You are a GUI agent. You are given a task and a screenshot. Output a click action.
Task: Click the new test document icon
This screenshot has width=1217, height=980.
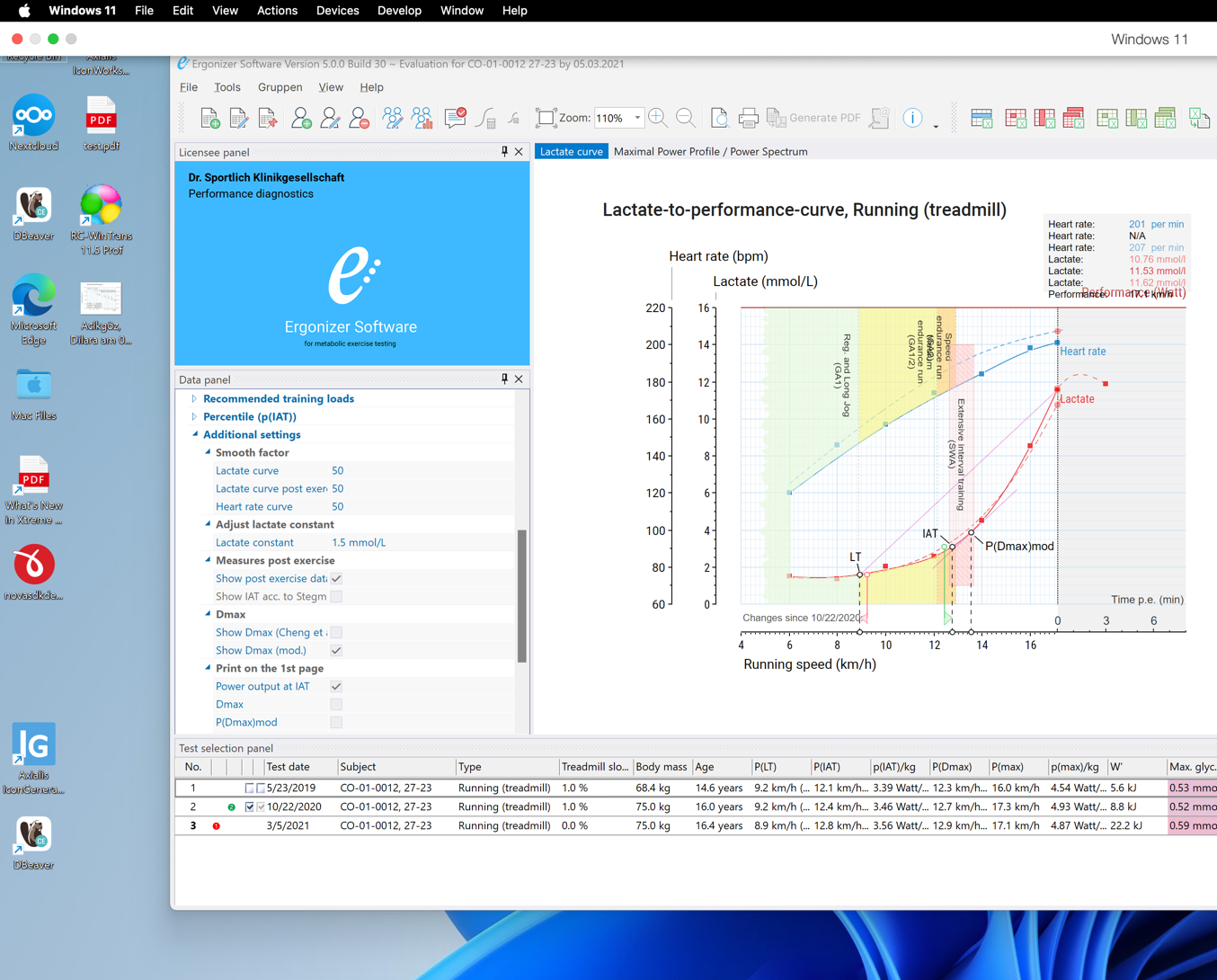[210, 118]
